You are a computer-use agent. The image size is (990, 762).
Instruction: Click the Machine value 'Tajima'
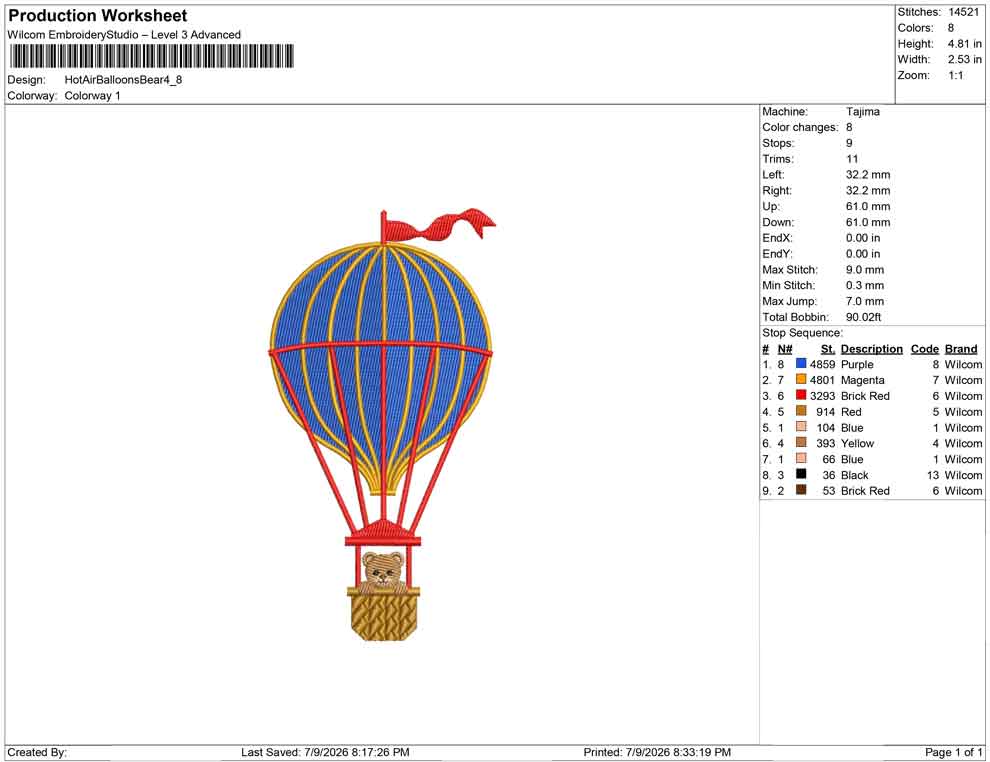[x=862, y=112]
